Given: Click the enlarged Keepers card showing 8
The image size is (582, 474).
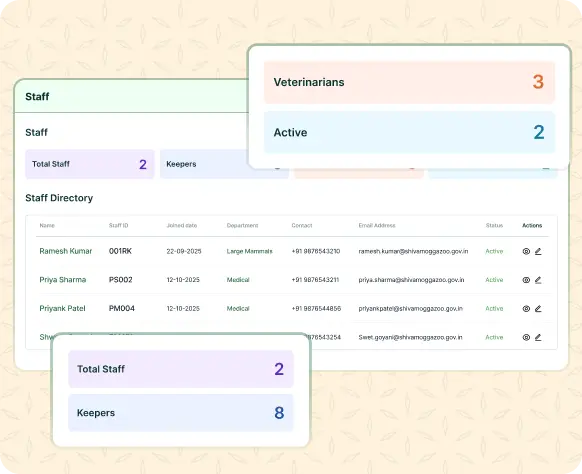Looking at the screenshot, I should tap(181, 413).
